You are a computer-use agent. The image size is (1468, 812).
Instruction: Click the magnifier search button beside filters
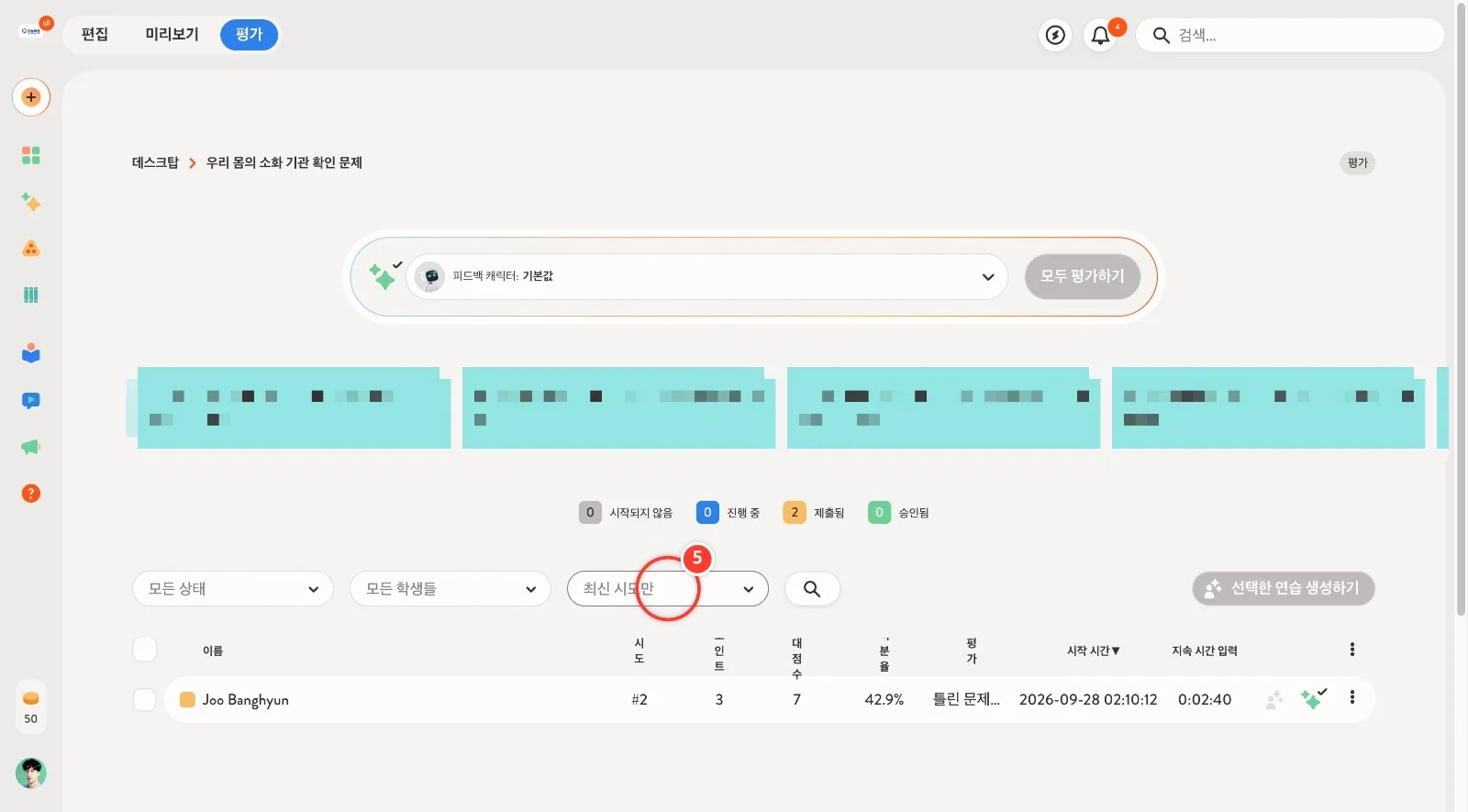pyautogui.click(x=812, y=588)
